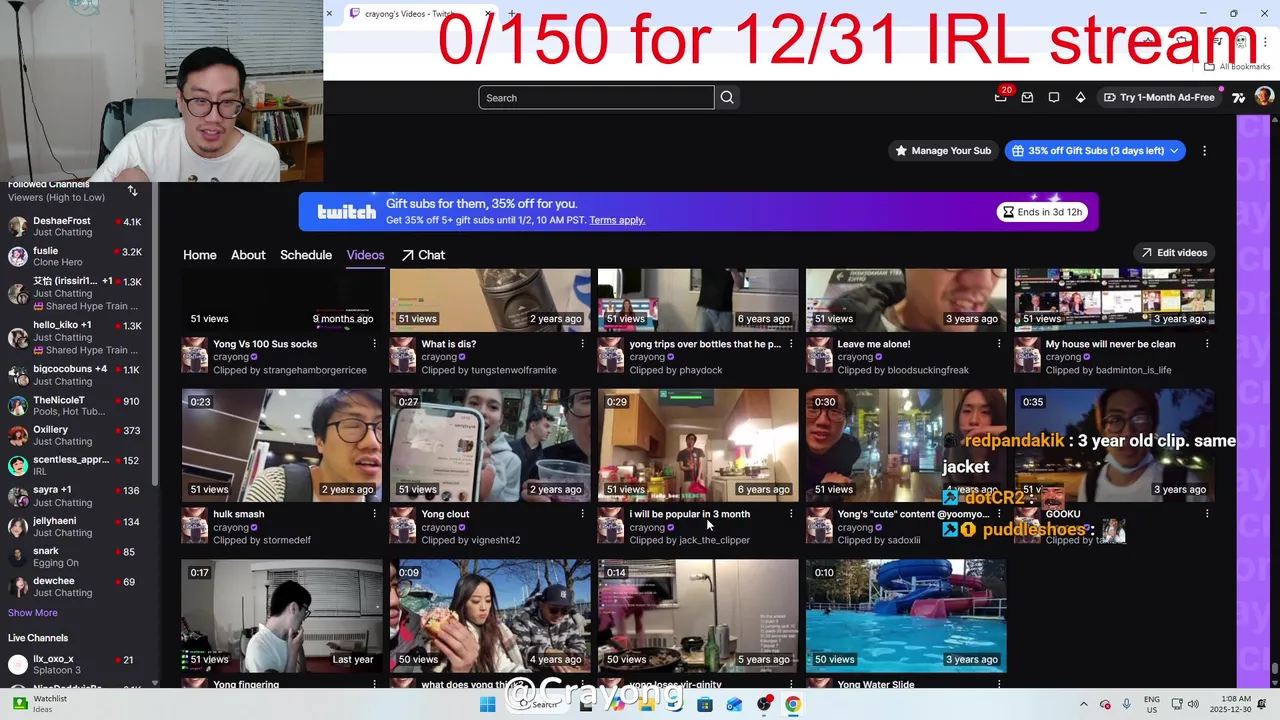Expand followed channels with Show More
The height and width of the screenshot is (720, 1280).
33,613
